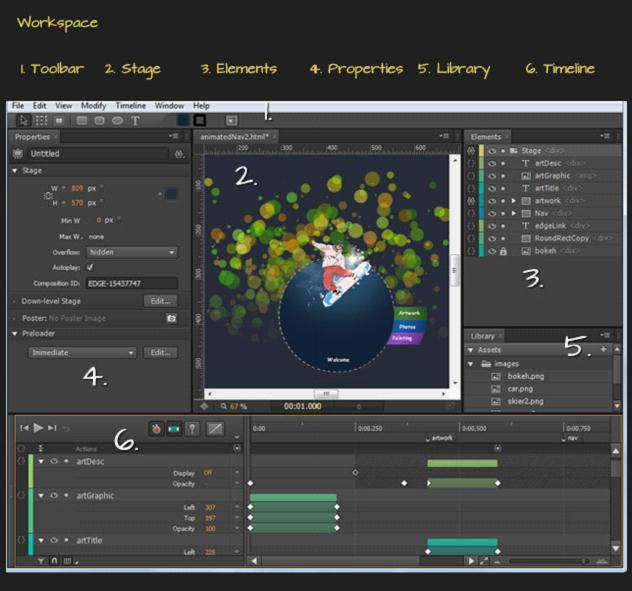Select the animatedNav2.html document tab
Image resolution: width=632 pixels, height=591 pixels.
[235, 137]
